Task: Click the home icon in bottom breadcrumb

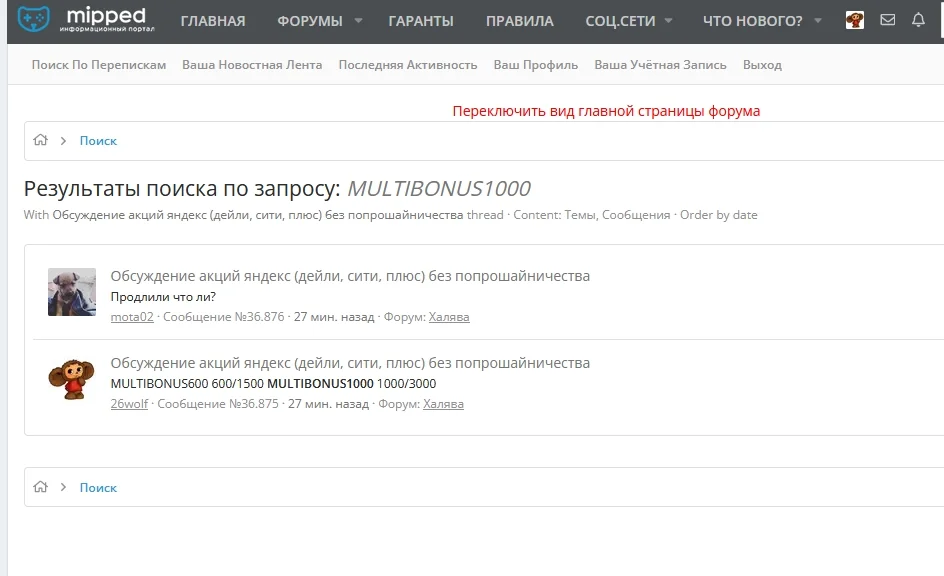Action: (40, 486)
